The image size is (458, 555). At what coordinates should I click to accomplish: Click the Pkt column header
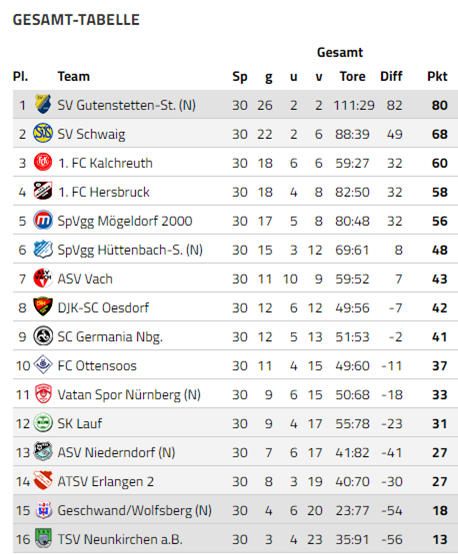437,76
